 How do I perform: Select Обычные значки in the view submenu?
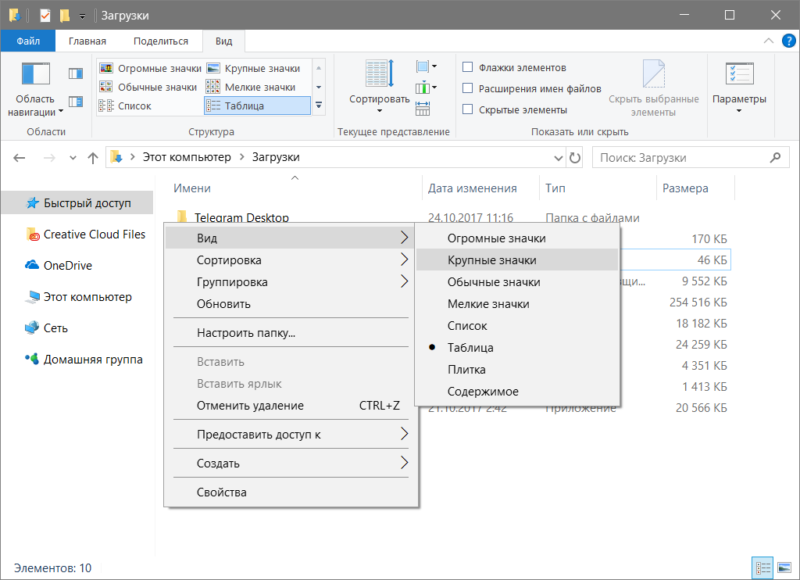[517, 282]
